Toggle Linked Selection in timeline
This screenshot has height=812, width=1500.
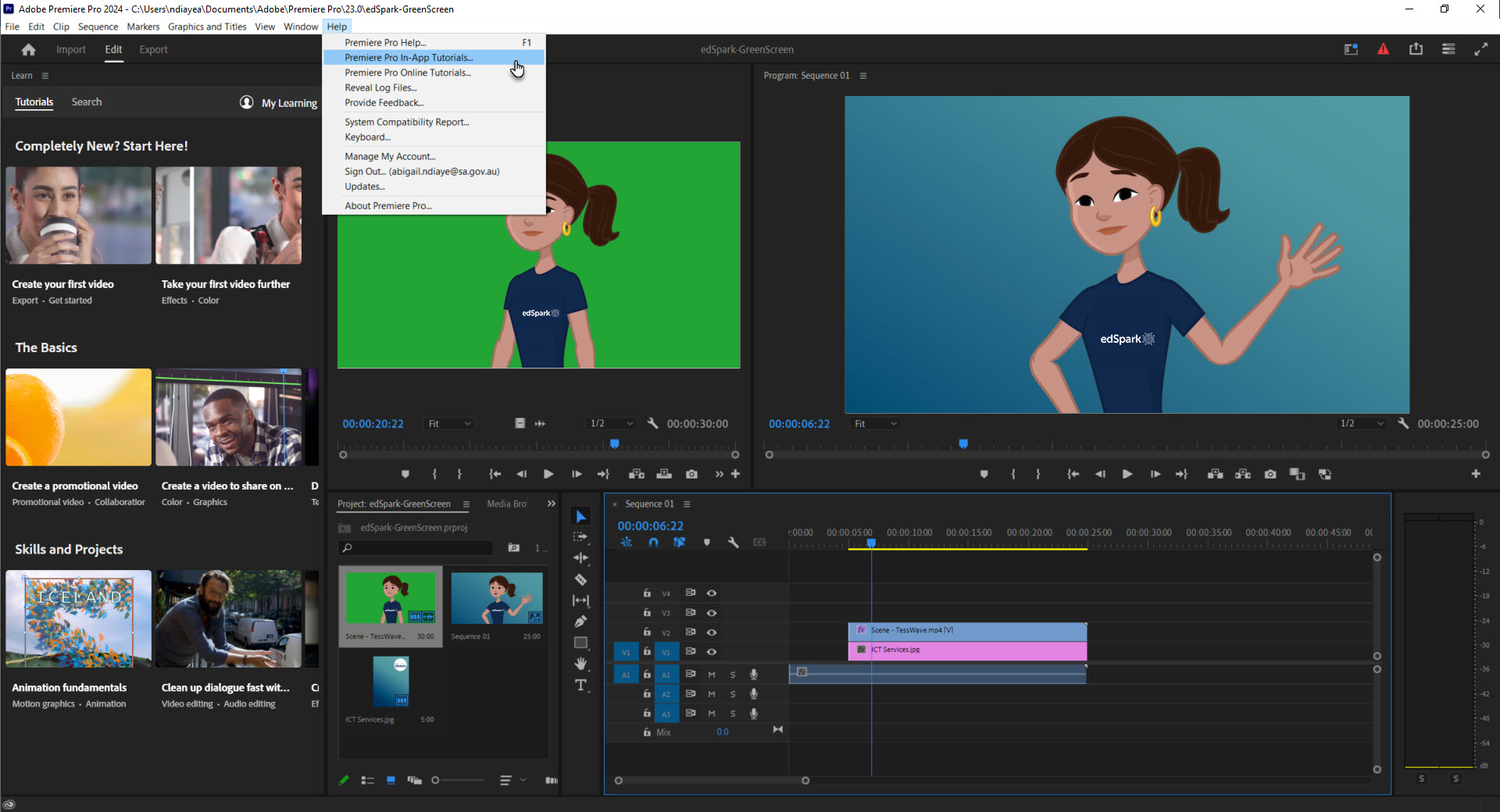tap(680, 542)
